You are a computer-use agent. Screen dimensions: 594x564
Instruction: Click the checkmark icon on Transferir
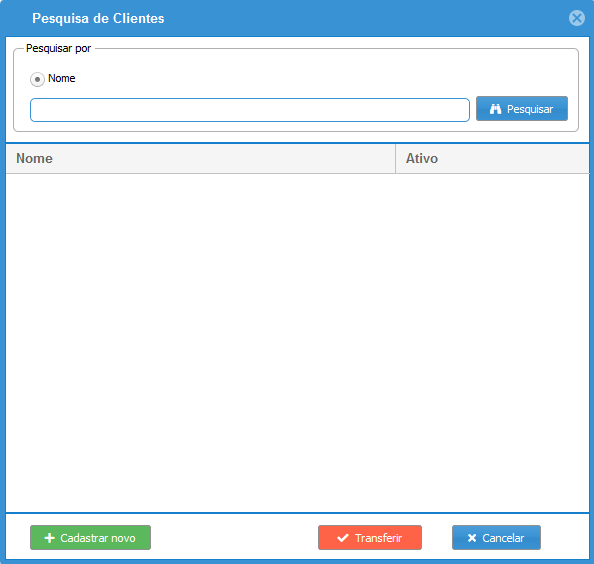[343, 538]
